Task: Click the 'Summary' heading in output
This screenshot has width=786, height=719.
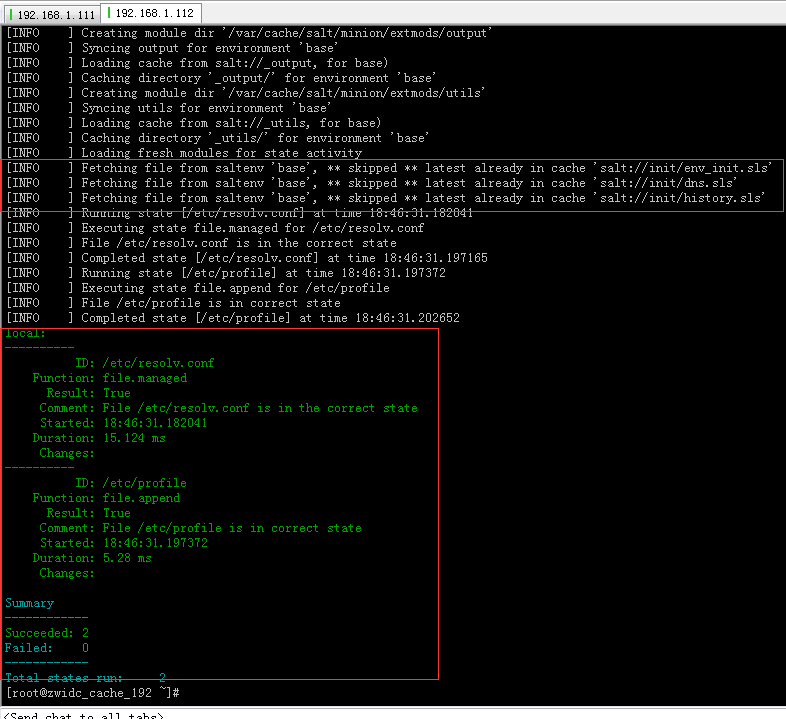Action: pos(30,603)
